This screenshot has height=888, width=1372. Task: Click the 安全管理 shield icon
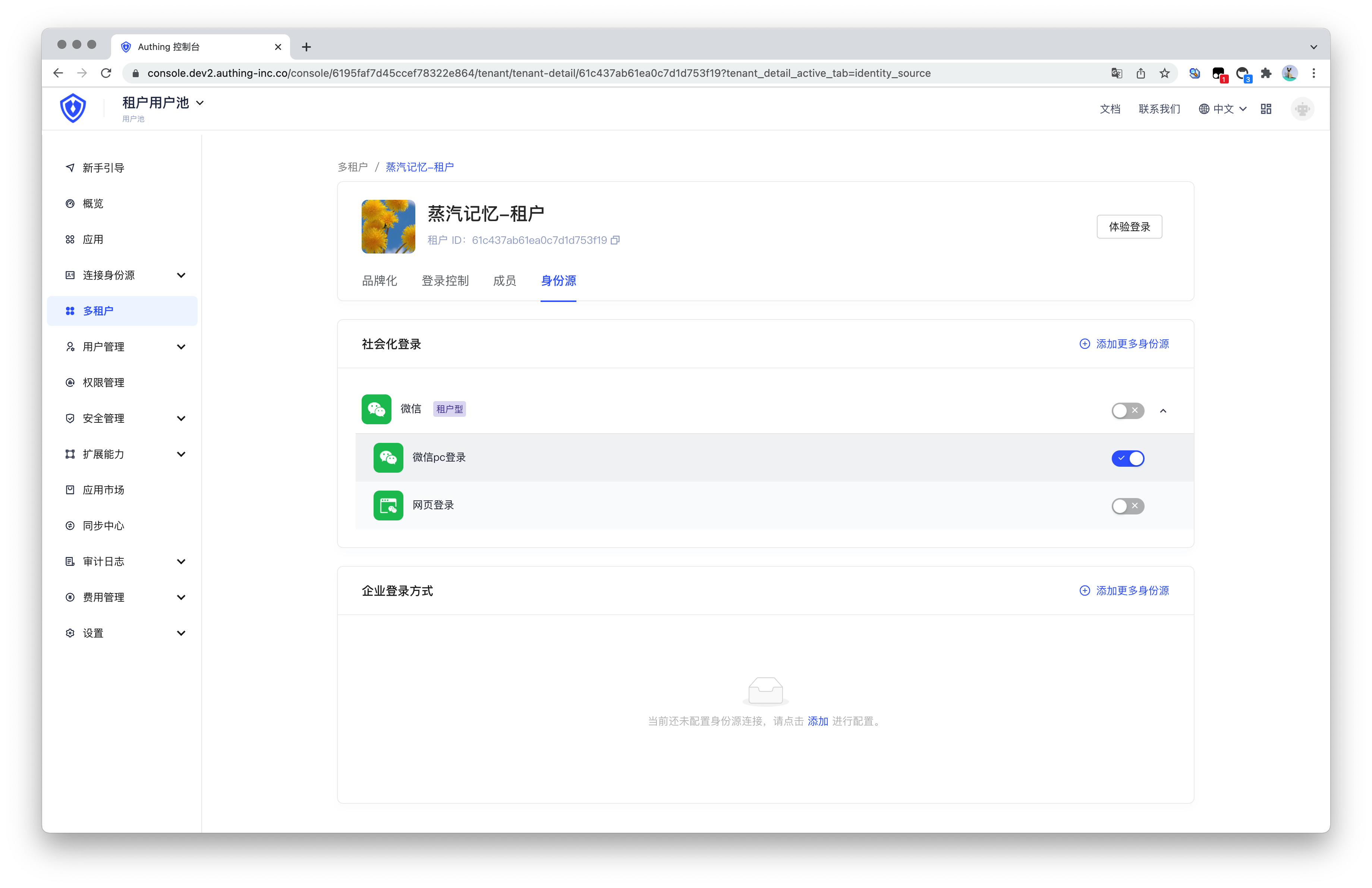pyautogui.click(x=70, y=418)
